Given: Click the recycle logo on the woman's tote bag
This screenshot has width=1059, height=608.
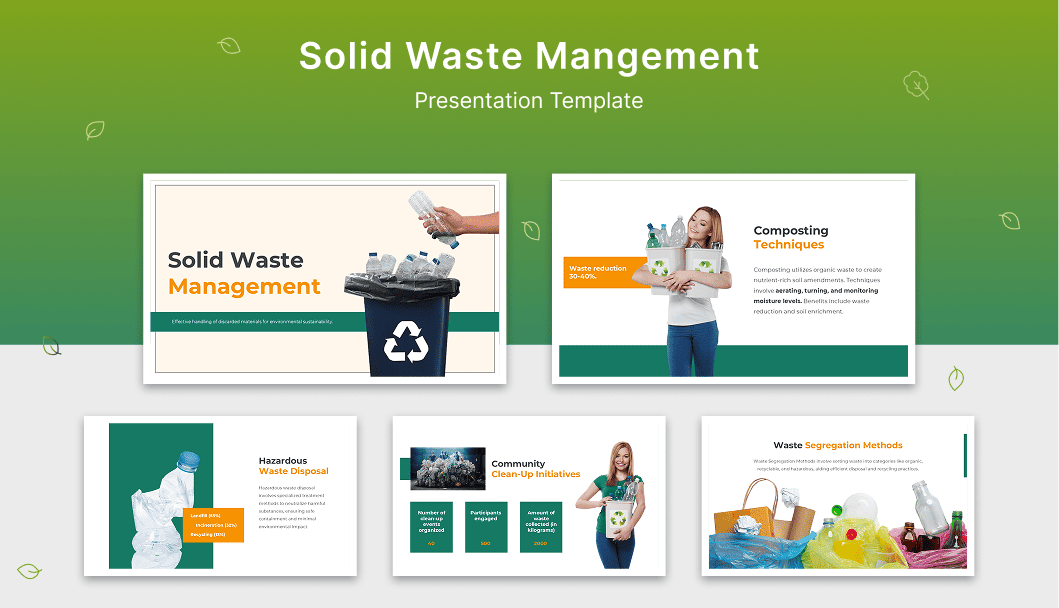Looking at the screenshot, I should [618, 516].
